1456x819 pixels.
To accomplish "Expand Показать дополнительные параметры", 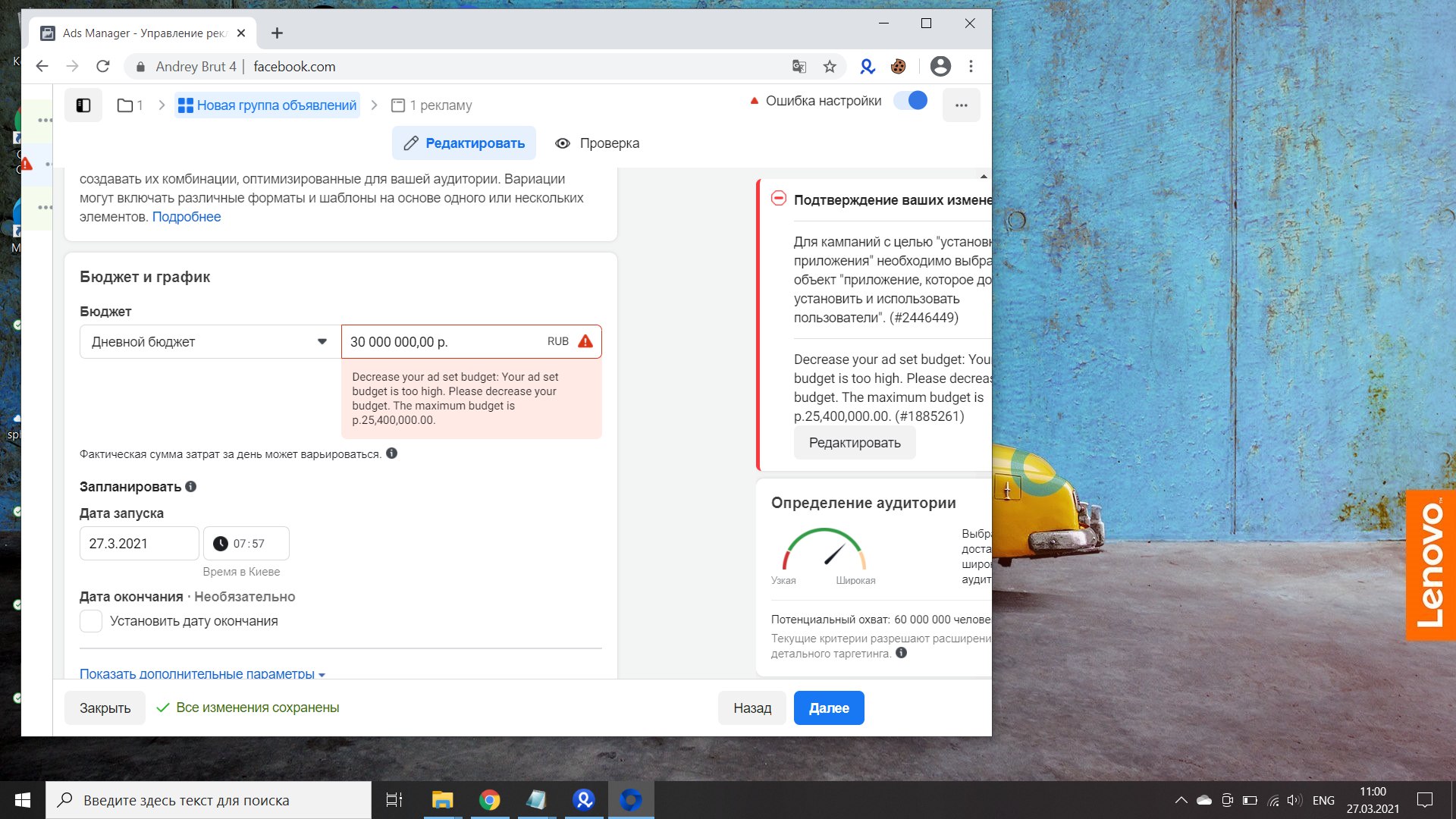I will point(202,673).
